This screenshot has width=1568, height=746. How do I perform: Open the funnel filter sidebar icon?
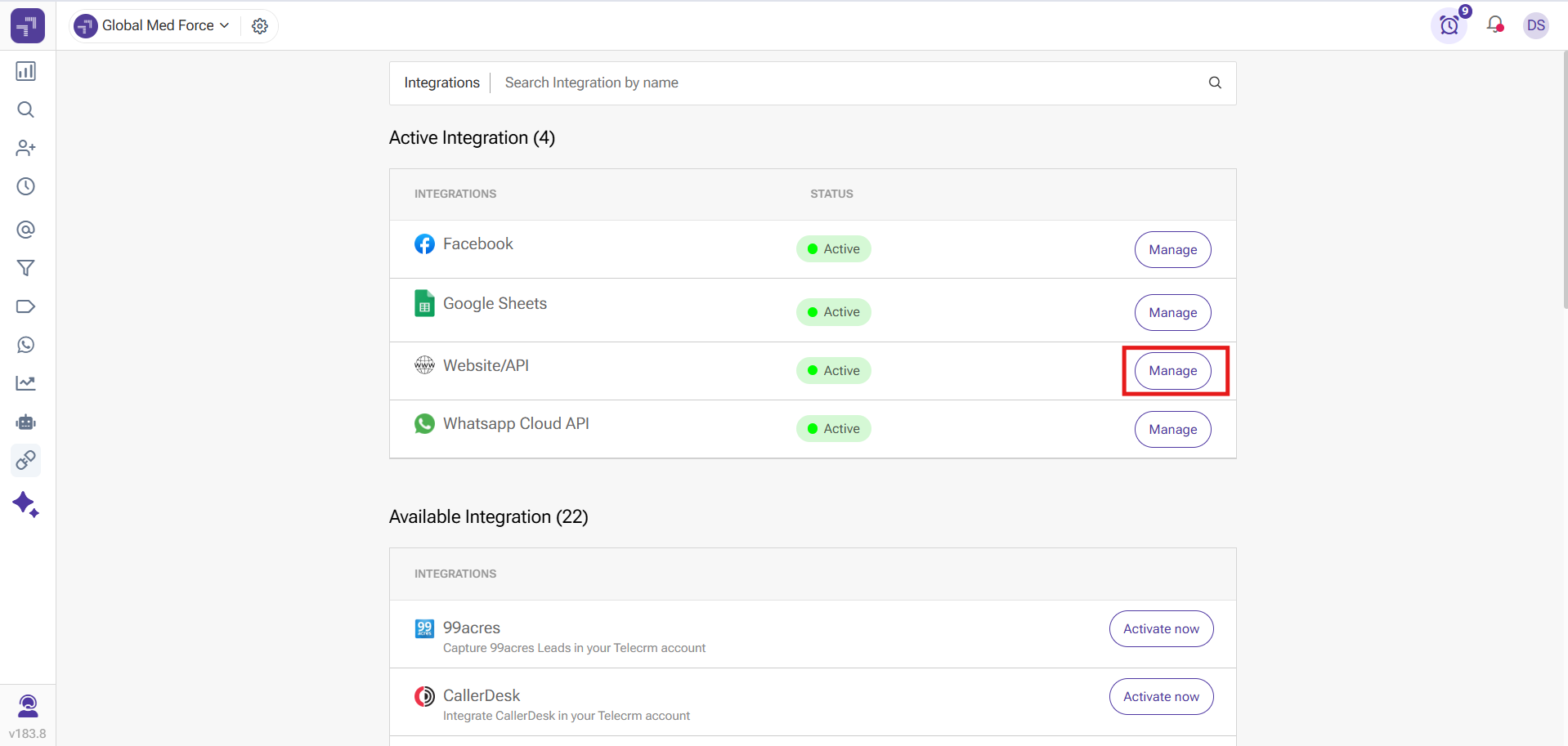point(26,268)
